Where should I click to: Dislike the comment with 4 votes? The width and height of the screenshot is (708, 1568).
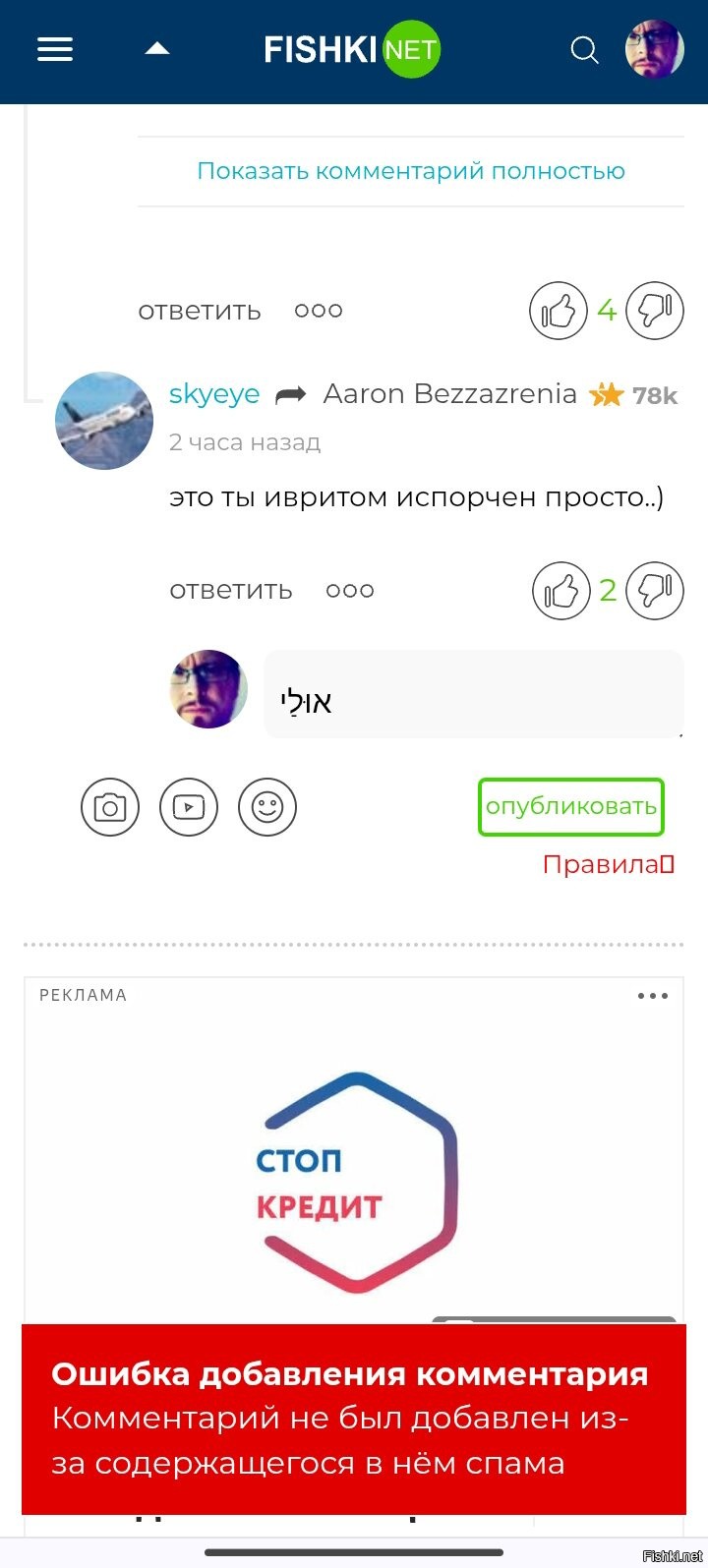[x=655, y=311]
